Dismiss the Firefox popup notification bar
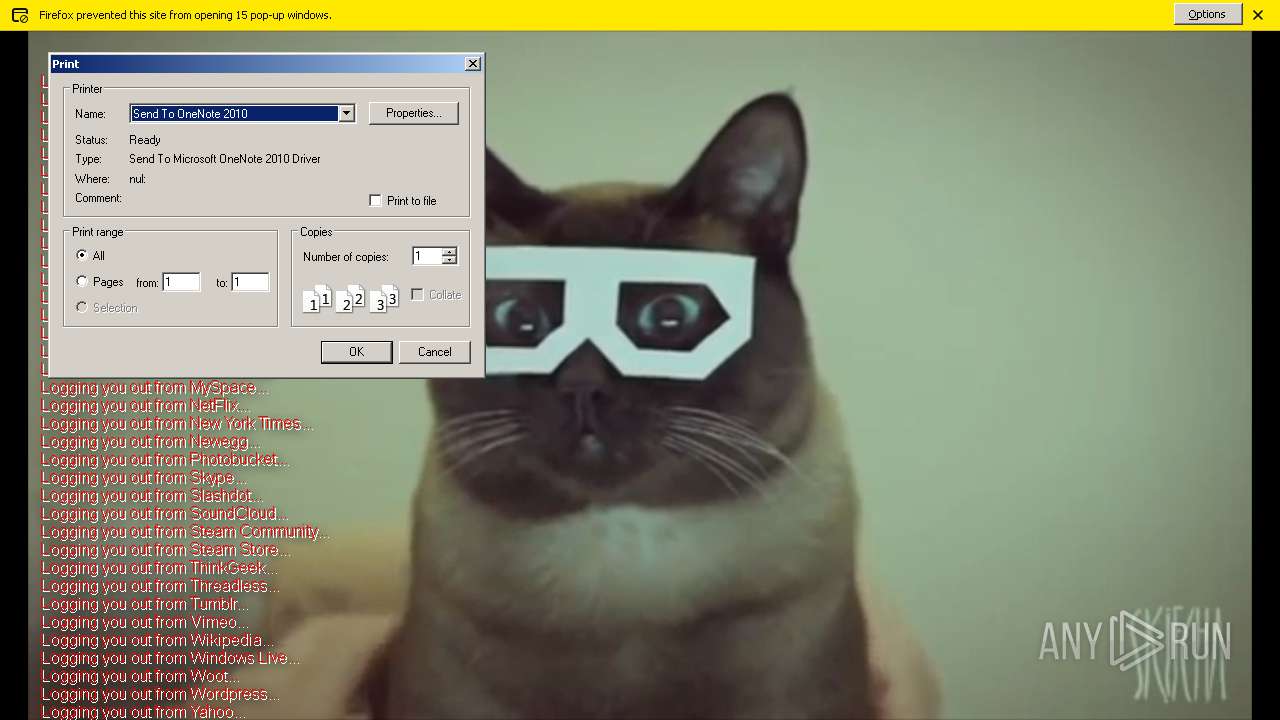 tap(1258, 15)
